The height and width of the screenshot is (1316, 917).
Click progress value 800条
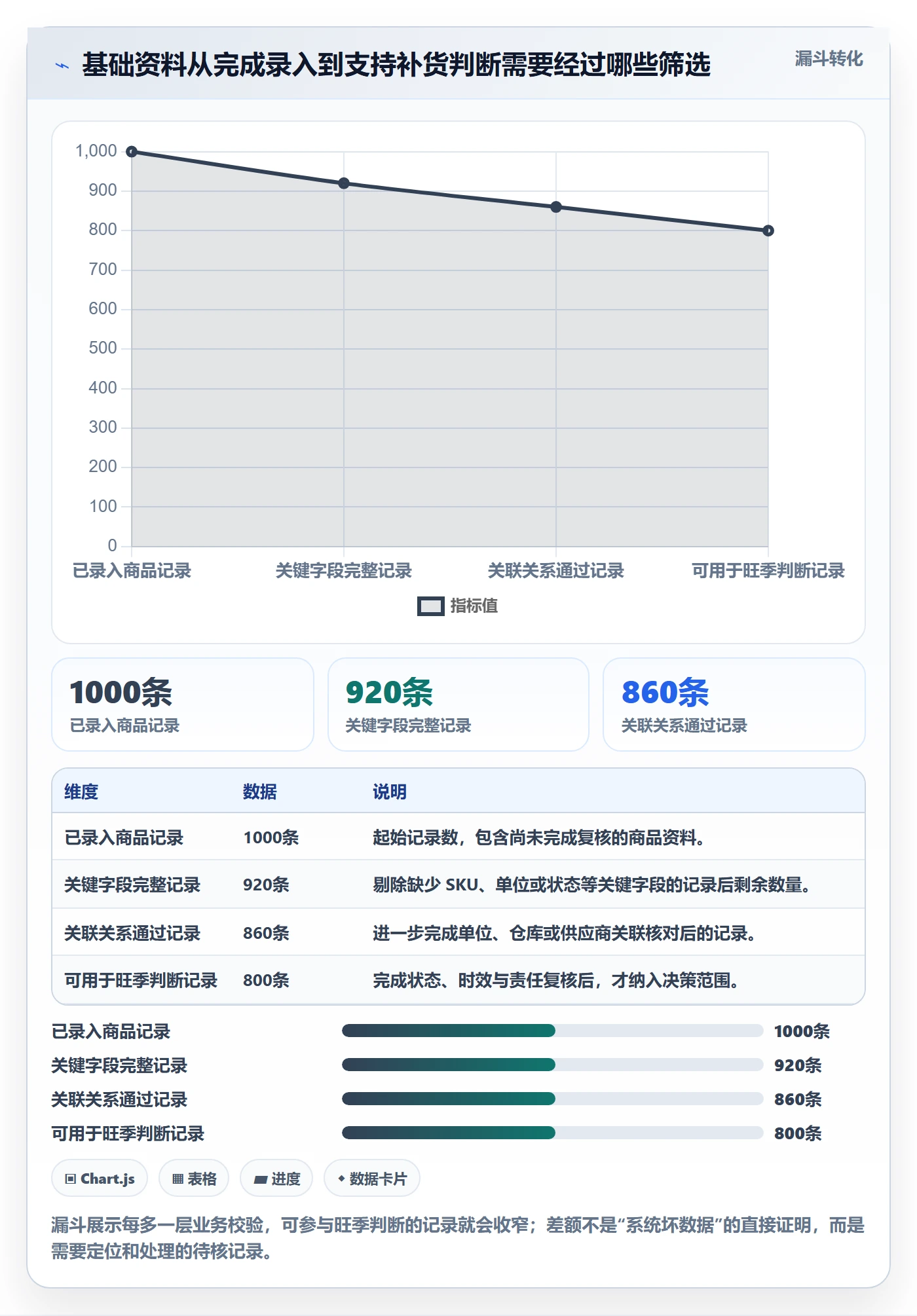coord(798,1133)
